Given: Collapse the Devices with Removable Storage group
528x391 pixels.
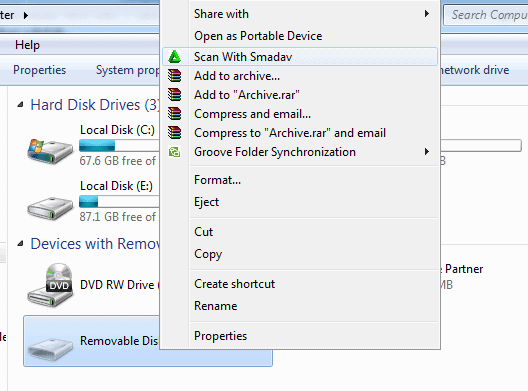Looking at the screenshot, I should (x=21, y=243).
